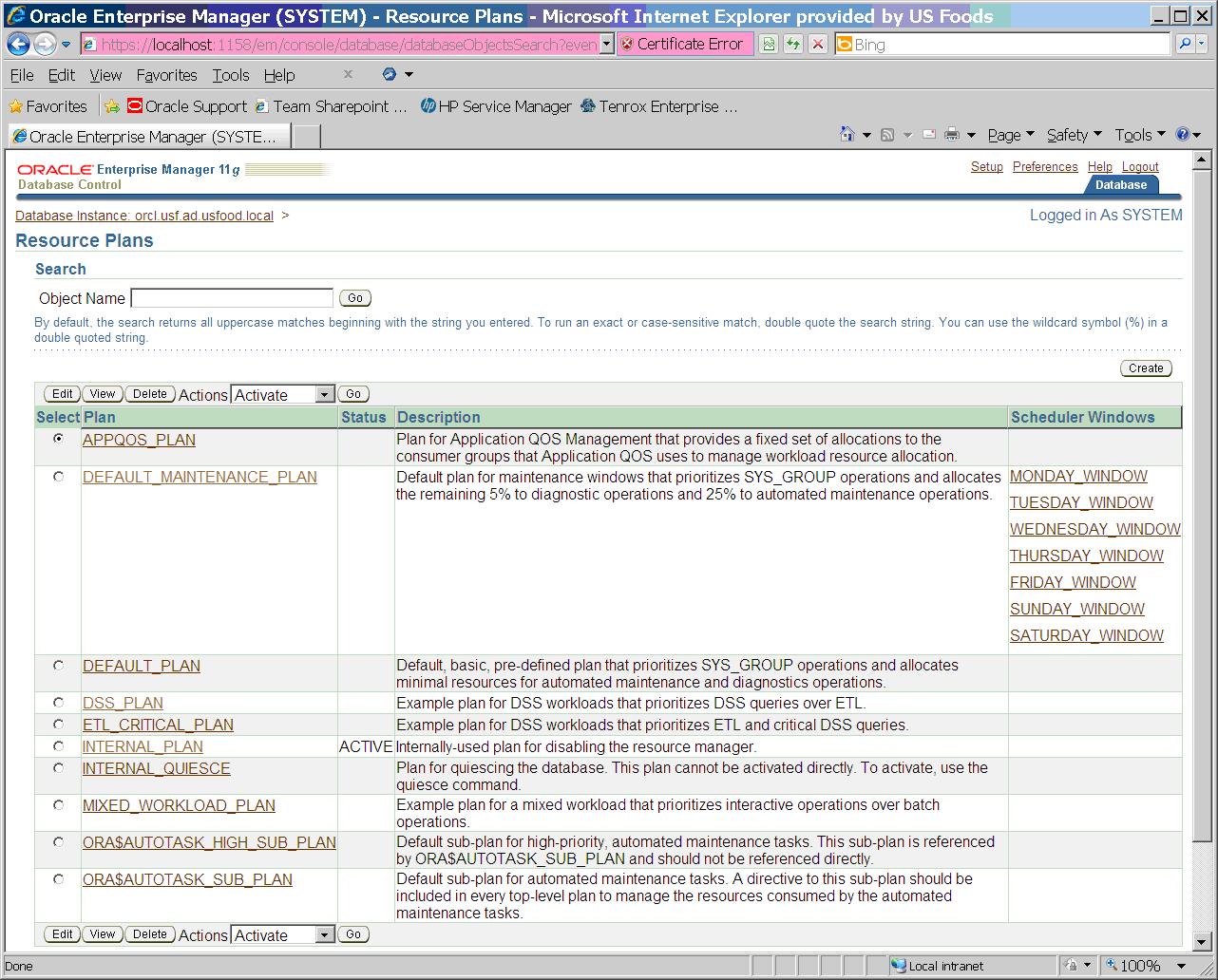Select the MIXED_WORKLOAD_PLAN radio button
The image size is (1218, 980).
pyautogui.click(x=59, y=805)
